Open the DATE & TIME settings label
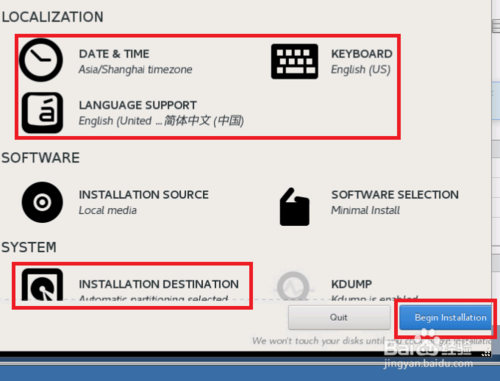Screen dimensions: 500x381 point(114,54)
